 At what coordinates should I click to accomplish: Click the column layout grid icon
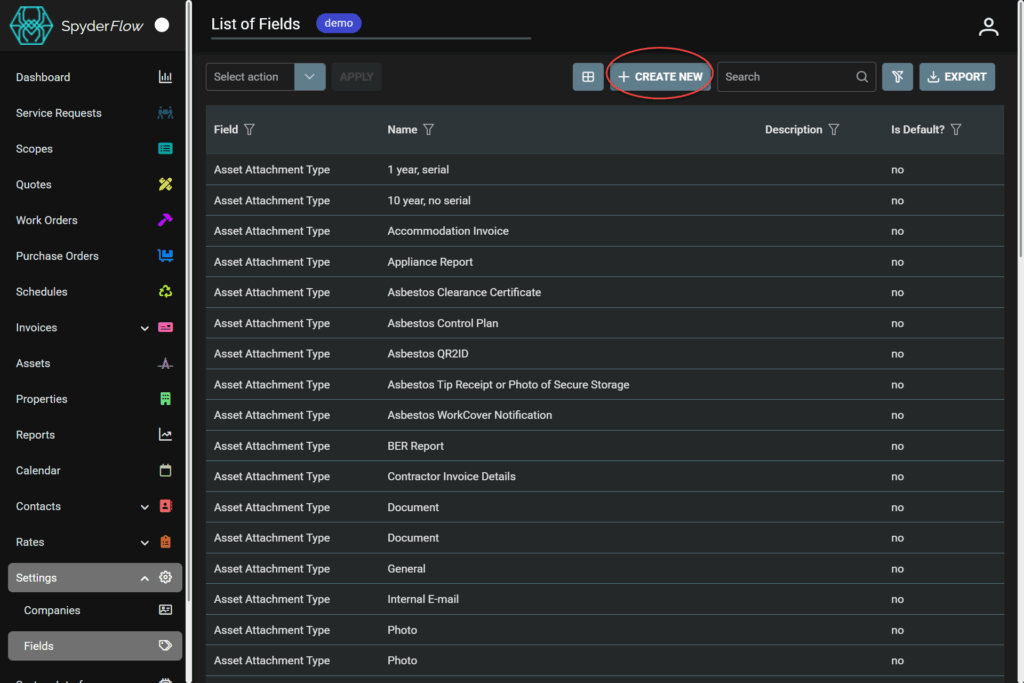click(588, 77)
